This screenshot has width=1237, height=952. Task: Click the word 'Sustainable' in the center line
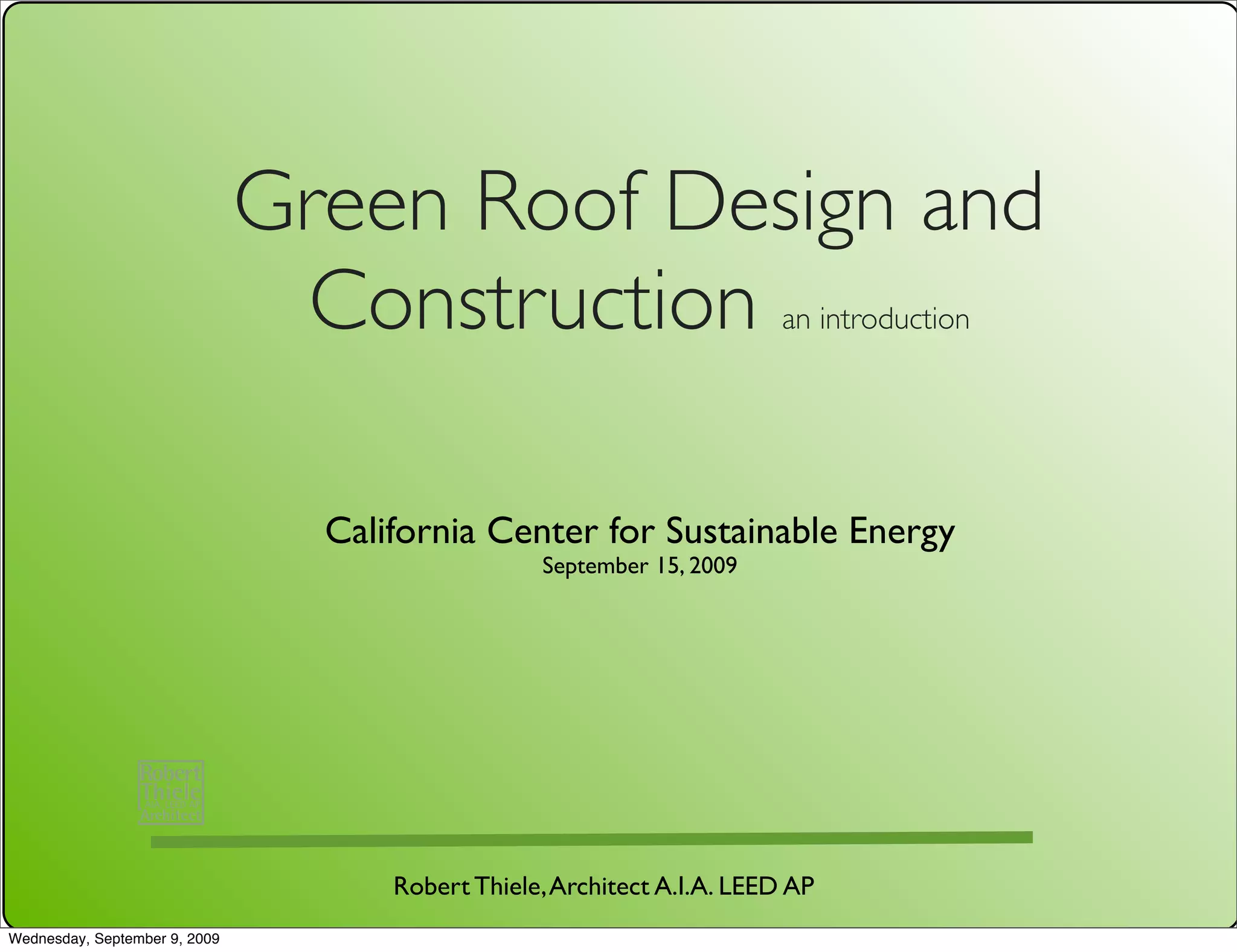pos(751,531)
